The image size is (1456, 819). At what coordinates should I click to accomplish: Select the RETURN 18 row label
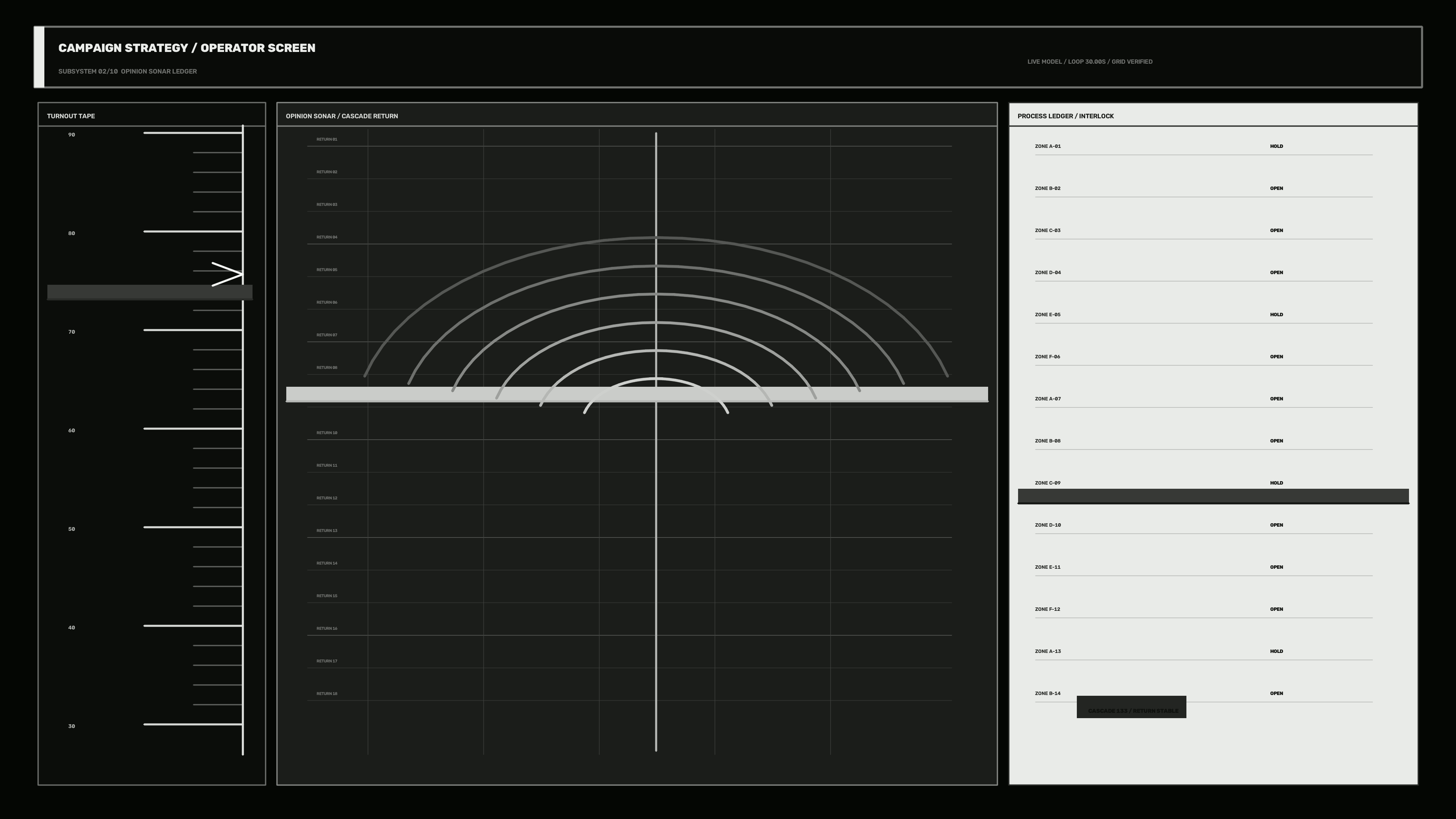click(x=327, y=693)
